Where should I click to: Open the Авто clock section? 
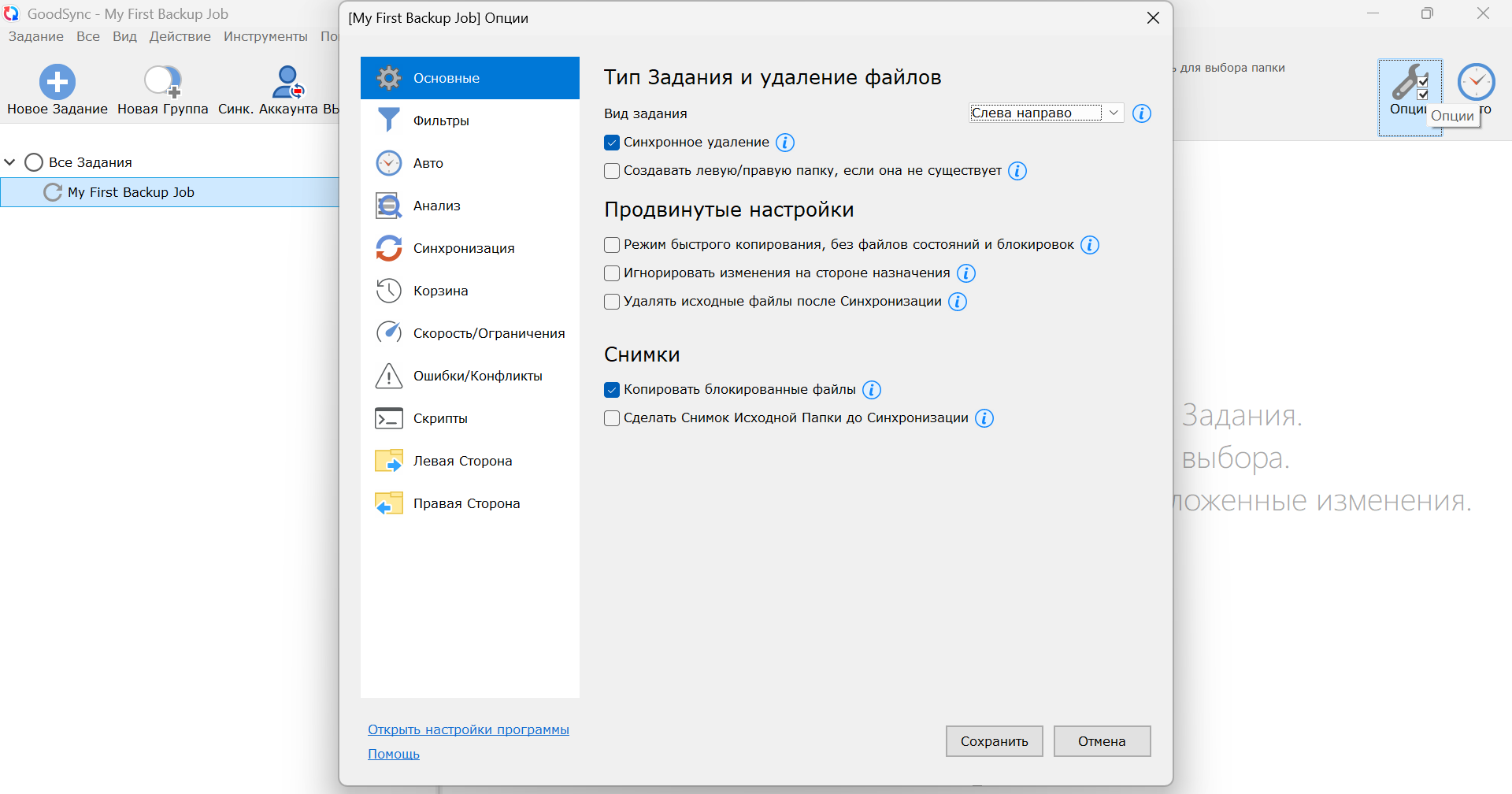pos(389,163)
